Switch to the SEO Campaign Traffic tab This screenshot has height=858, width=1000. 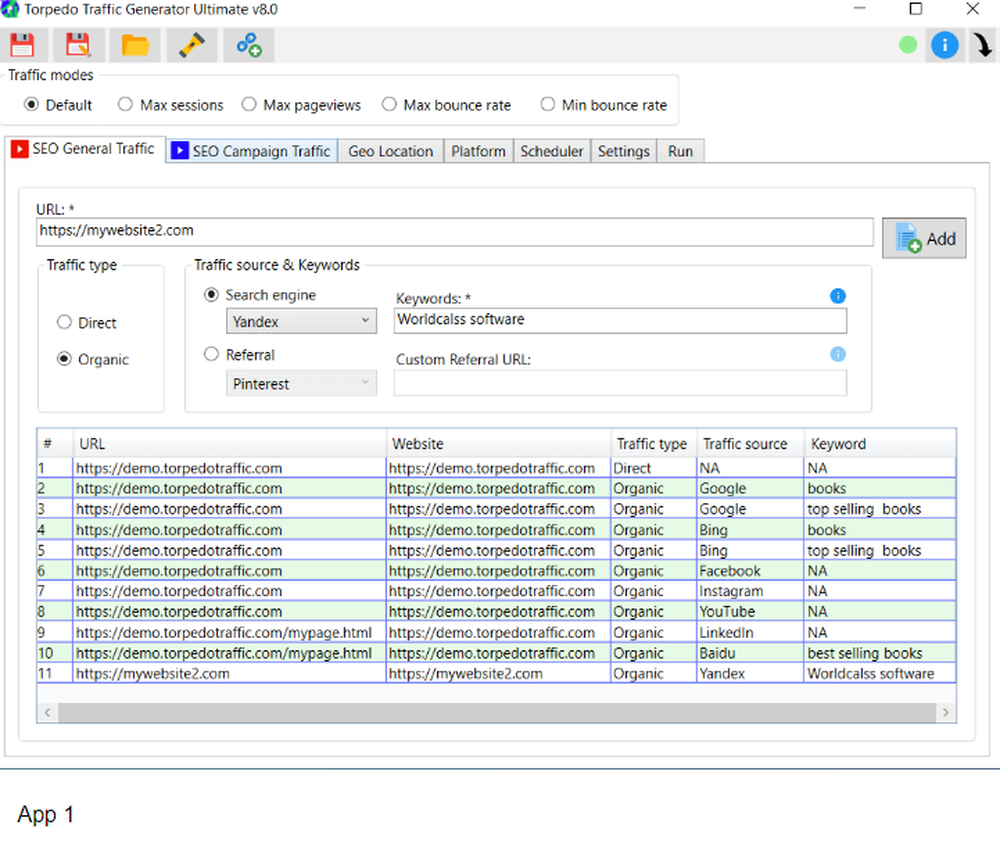[x=251, y=151]
